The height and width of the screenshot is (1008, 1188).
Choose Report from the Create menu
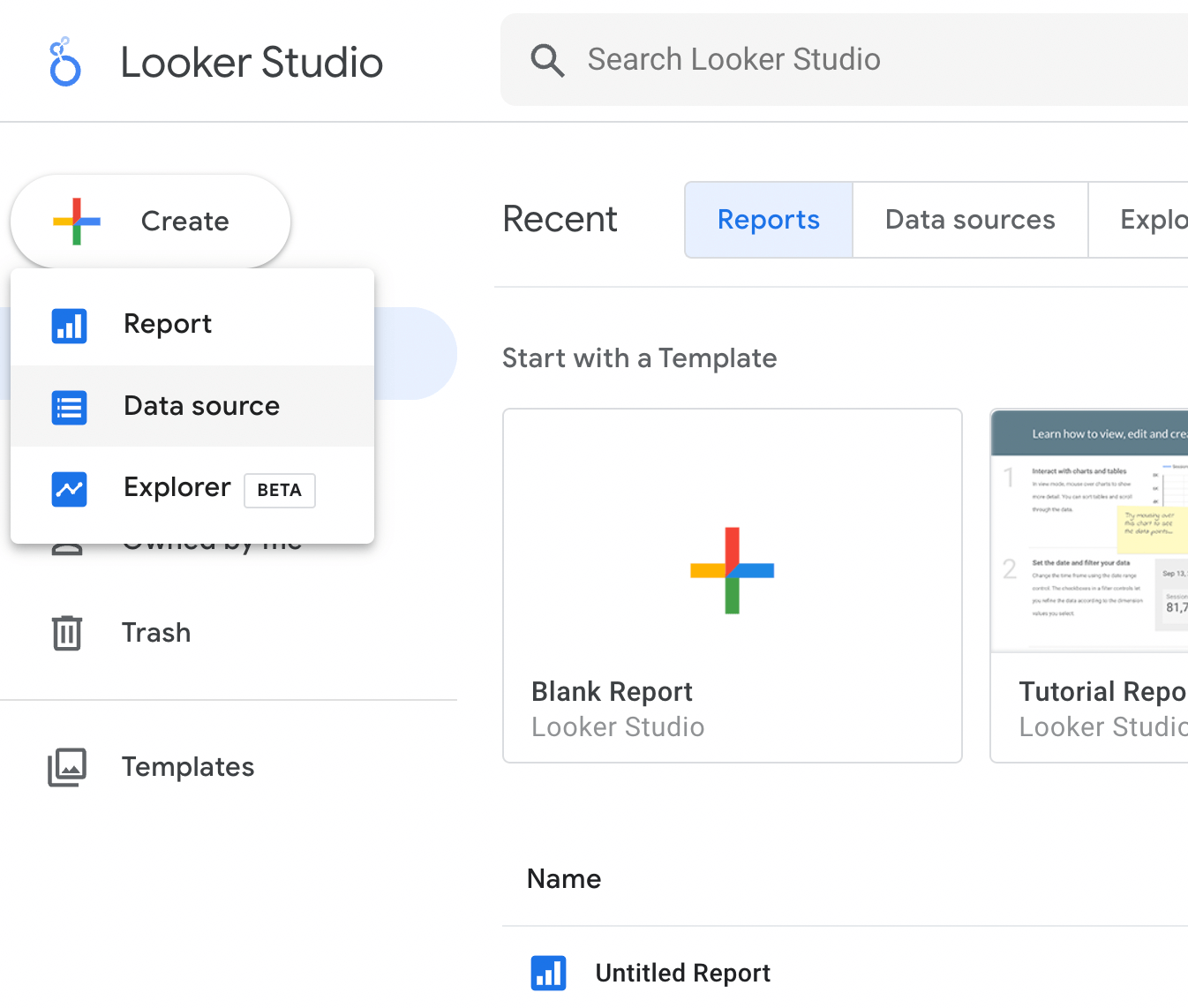pos(192,325)
